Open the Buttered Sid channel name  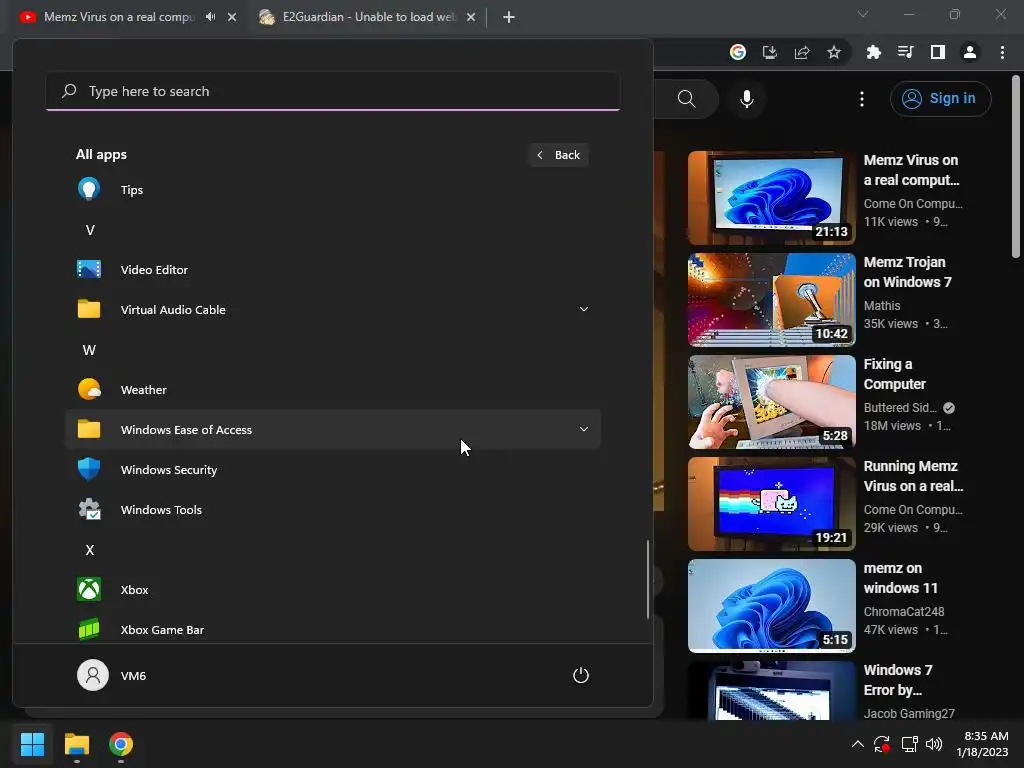[900, 408]
